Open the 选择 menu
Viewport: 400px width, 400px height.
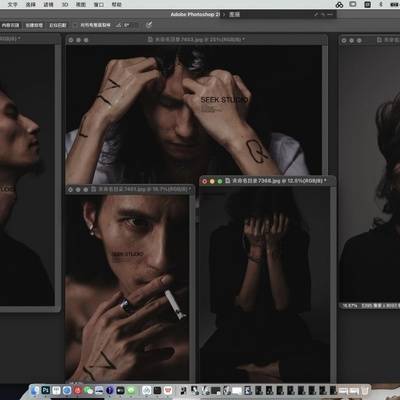[x=31, y=4]
